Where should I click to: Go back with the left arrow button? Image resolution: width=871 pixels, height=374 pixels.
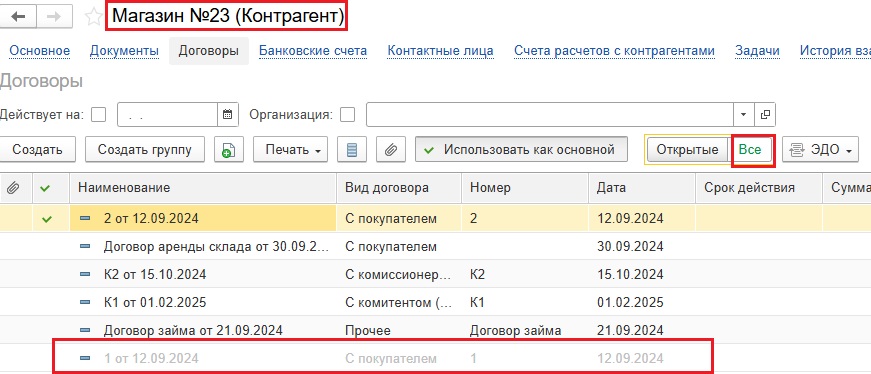click(x=18, y=17)
